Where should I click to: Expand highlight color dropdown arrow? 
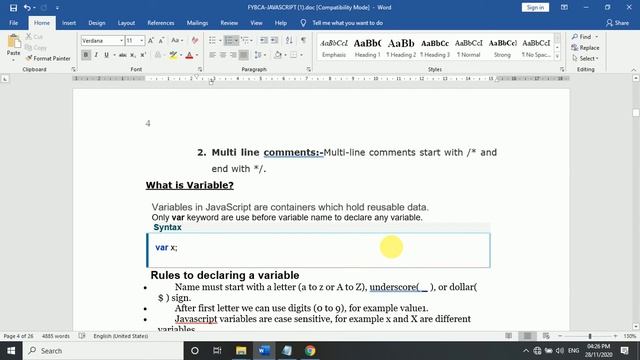181,55
